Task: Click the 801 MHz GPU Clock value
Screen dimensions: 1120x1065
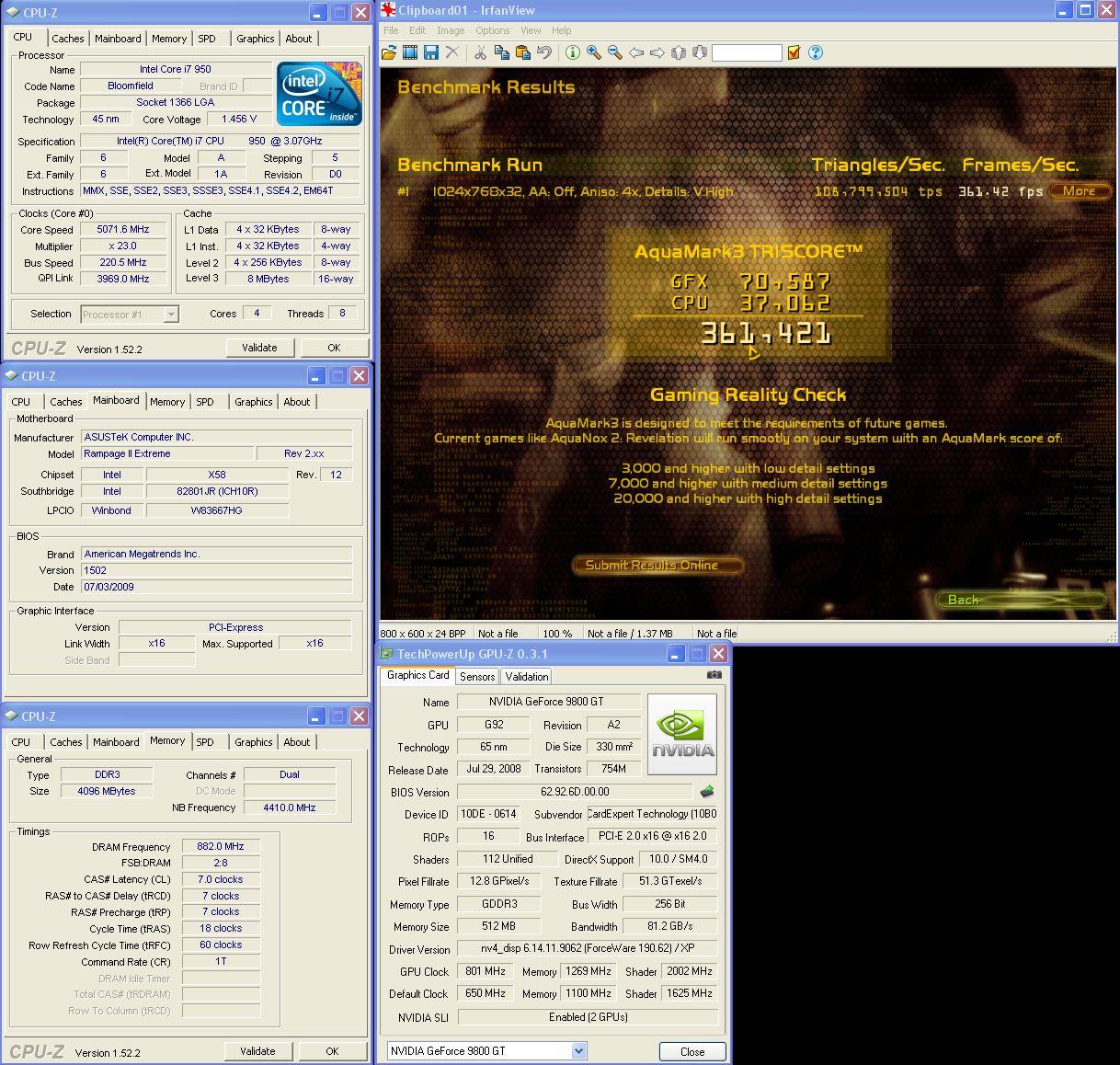Action: coord(486,971)
